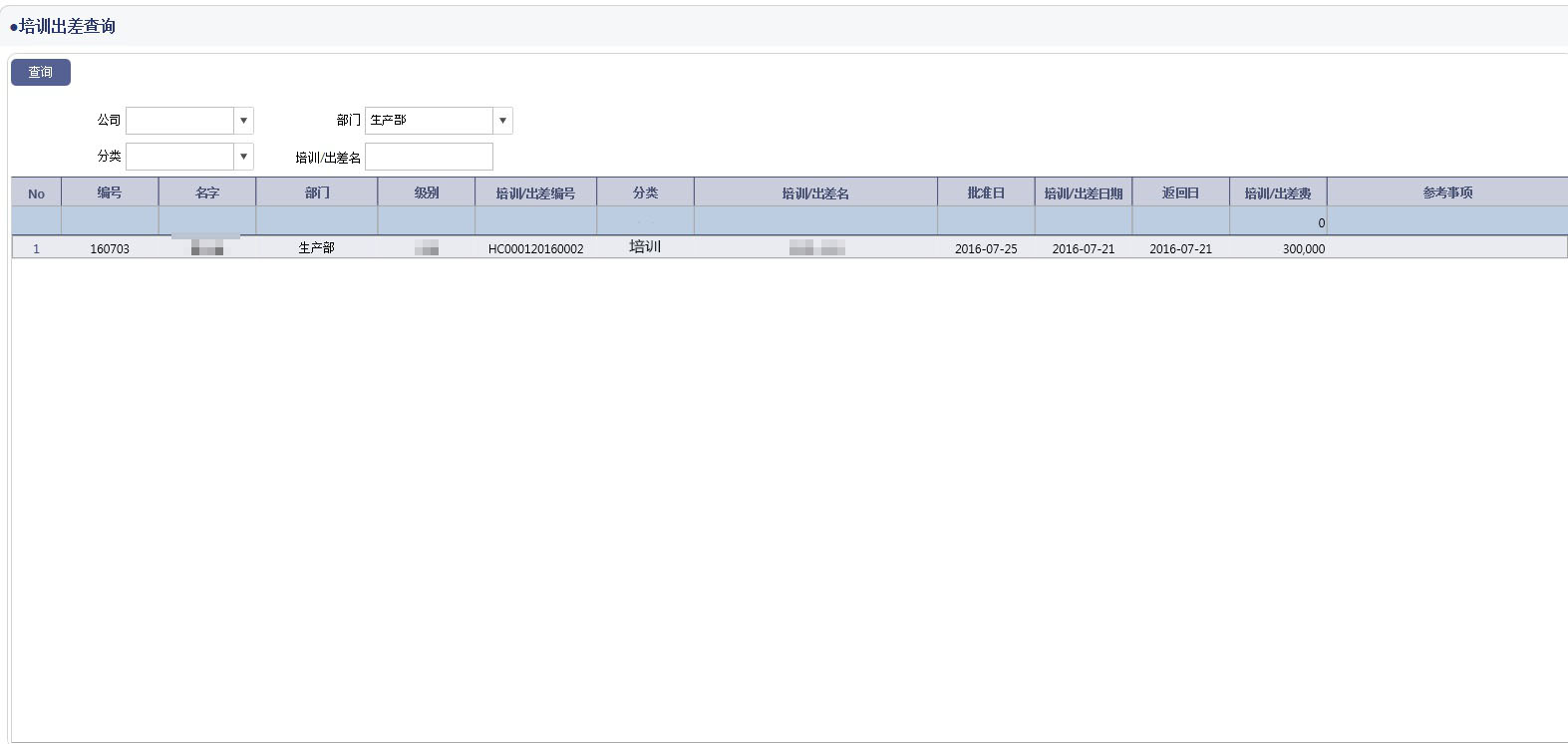Click the 批准日 column header
Viewport: 1568px width, 744px height.
986,192
